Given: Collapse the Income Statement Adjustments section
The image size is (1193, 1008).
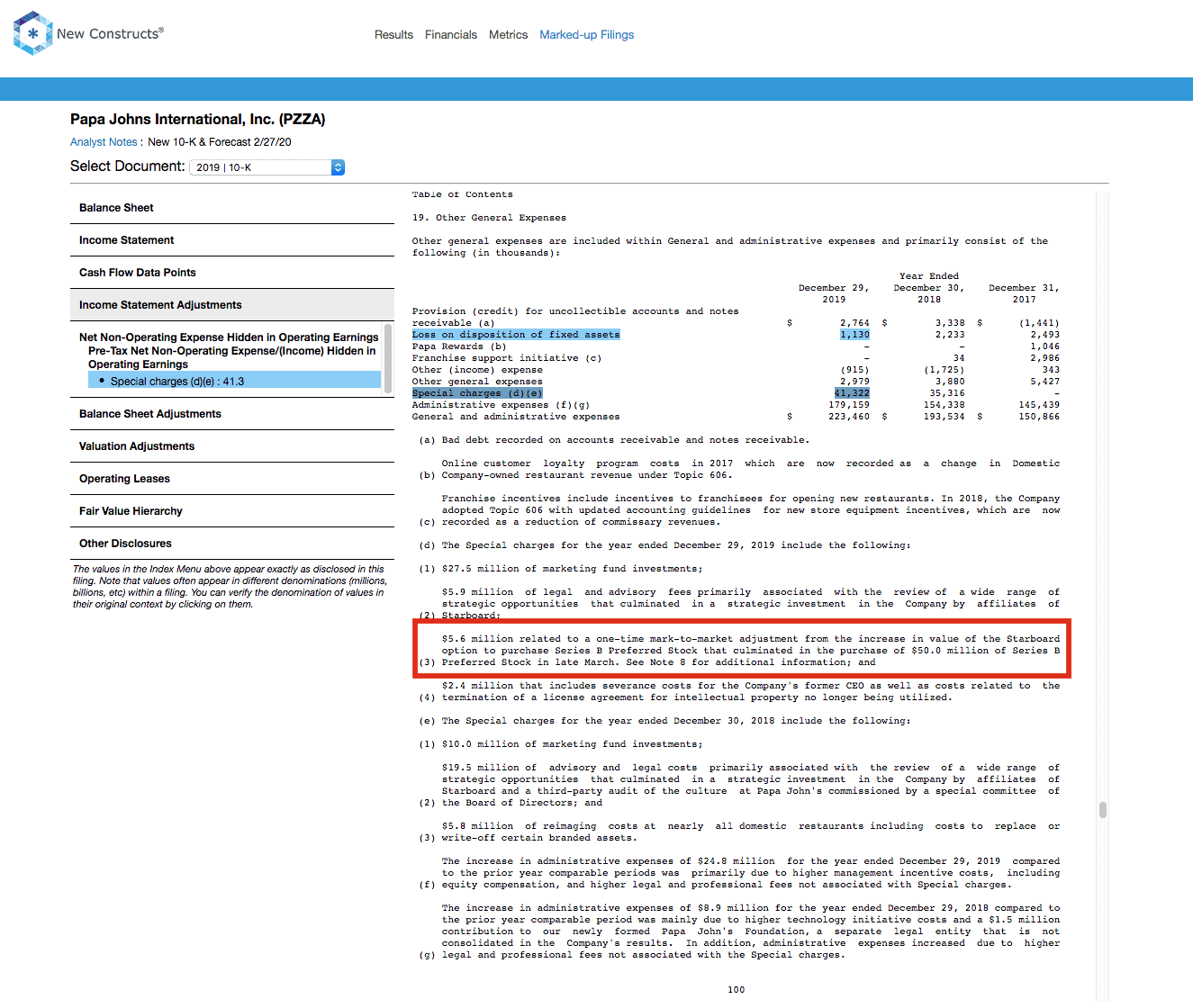Looking at the screenshot, I should 232,305.
